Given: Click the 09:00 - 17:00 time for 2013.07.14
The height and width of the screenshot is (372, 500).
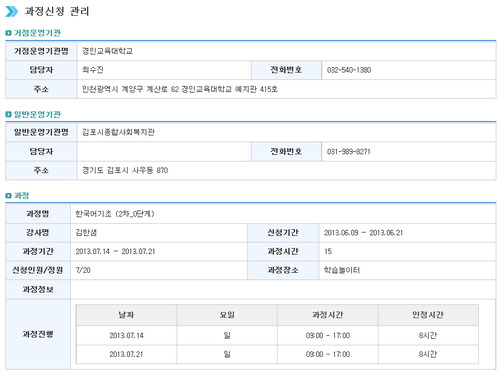Looking at the screenshot, I should coord(328,335).
